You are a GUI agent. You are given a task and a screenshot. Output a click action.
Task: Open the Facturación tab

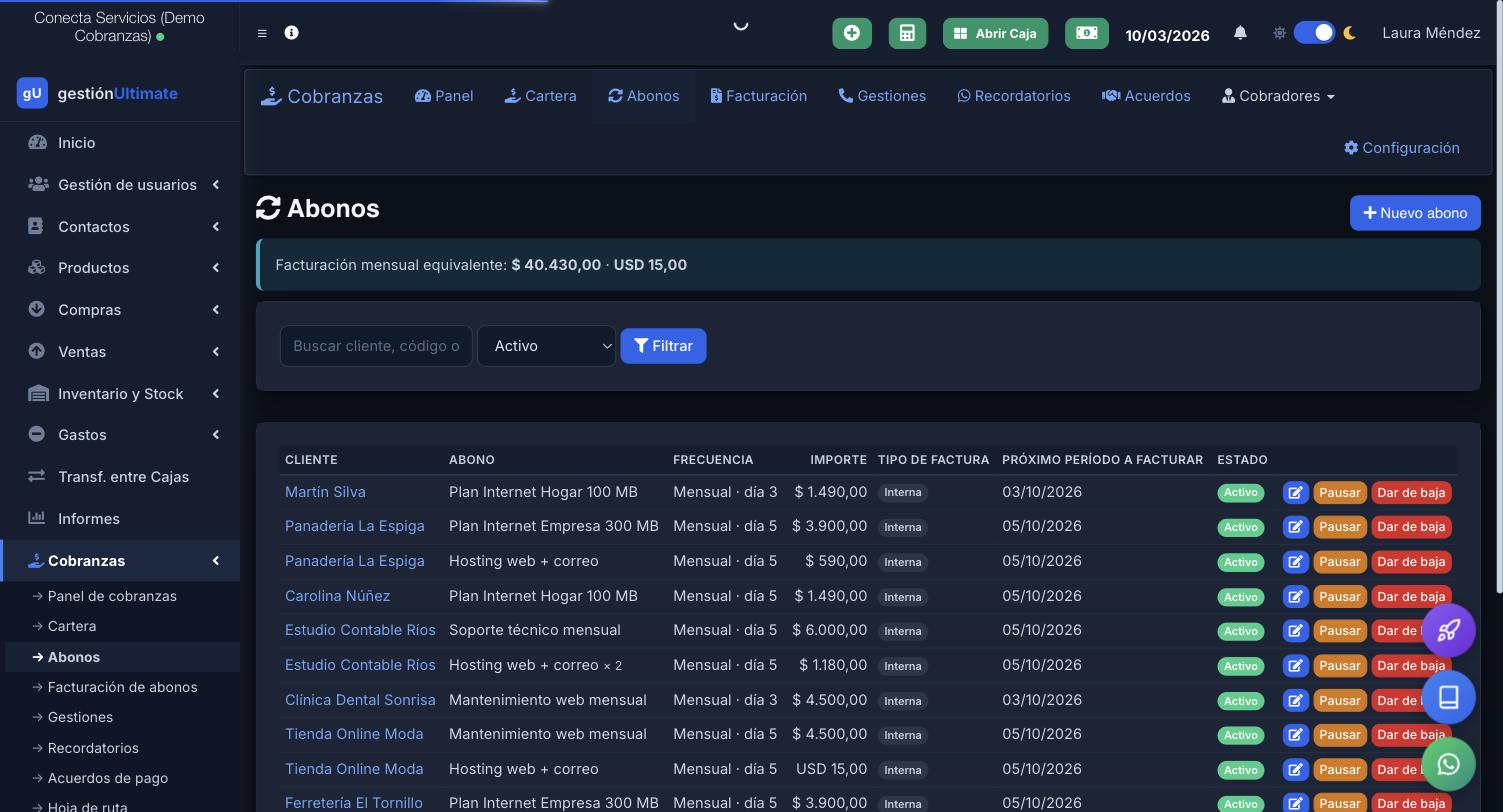tap(758, 96)
